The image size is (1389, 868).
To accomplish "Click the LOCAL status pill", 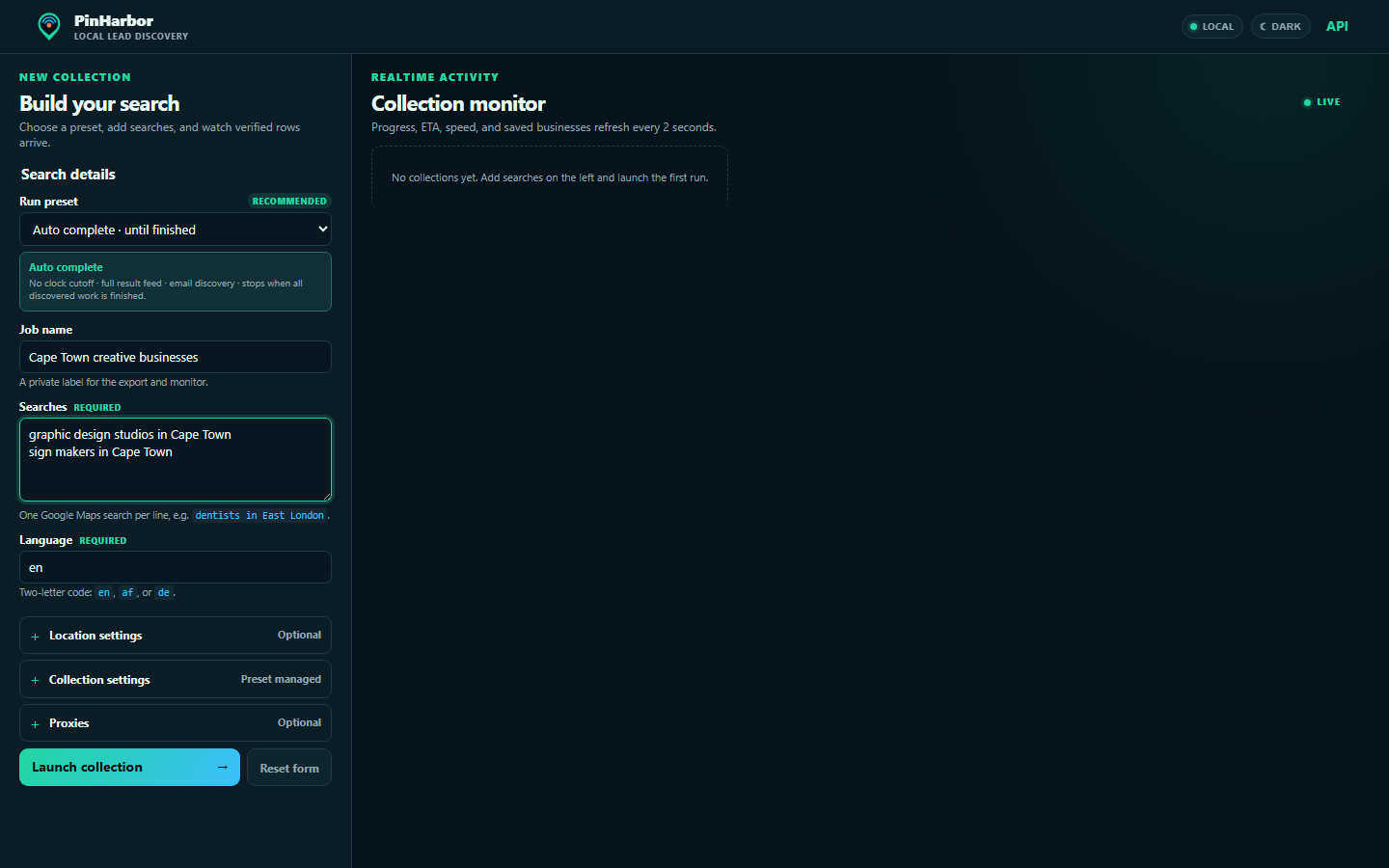I will 1212,27.
